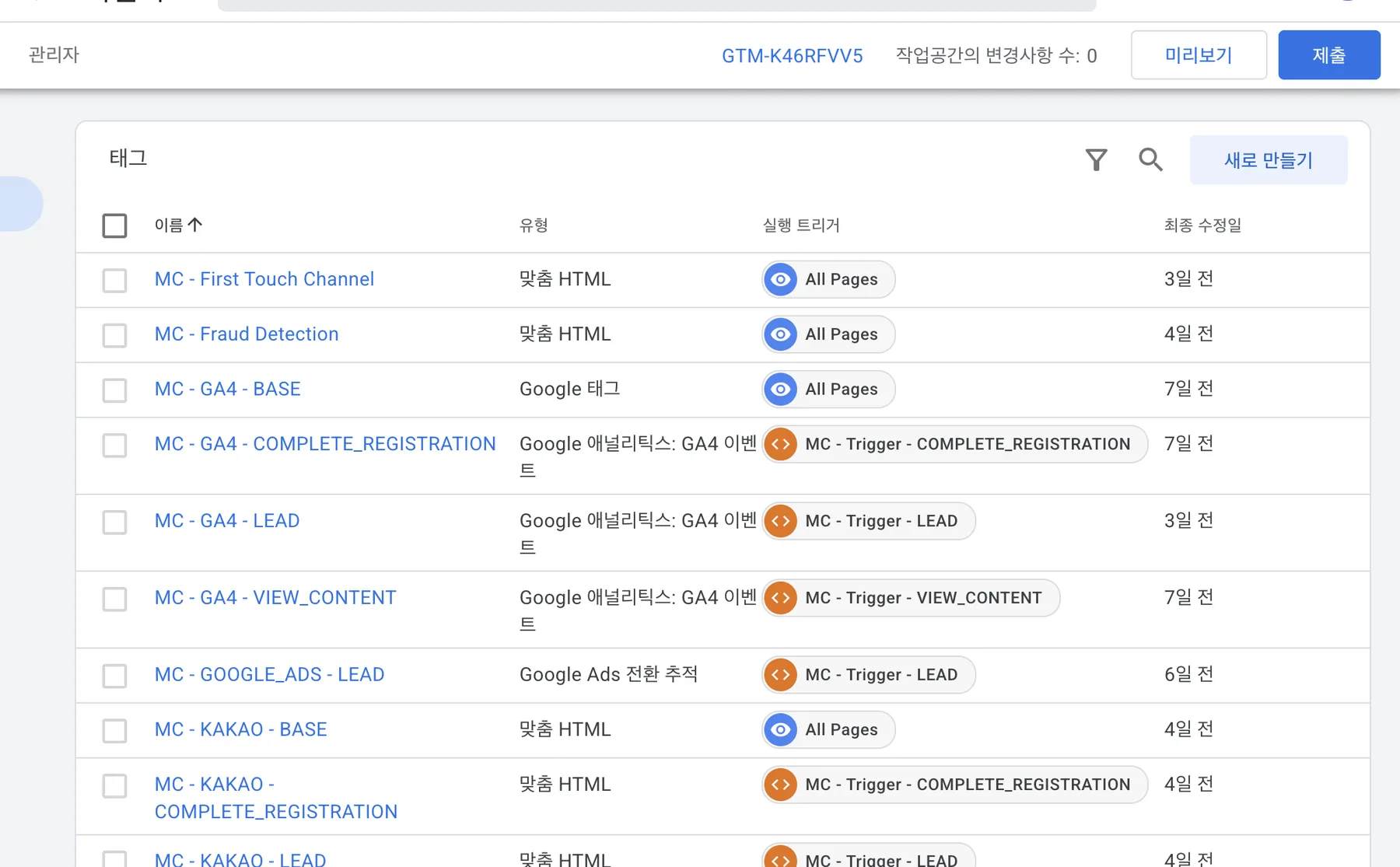Click the orange trigger icon for GA4 - VIEW_CONTENT
The image size is (1400, 867).
(x=780, y=598)
